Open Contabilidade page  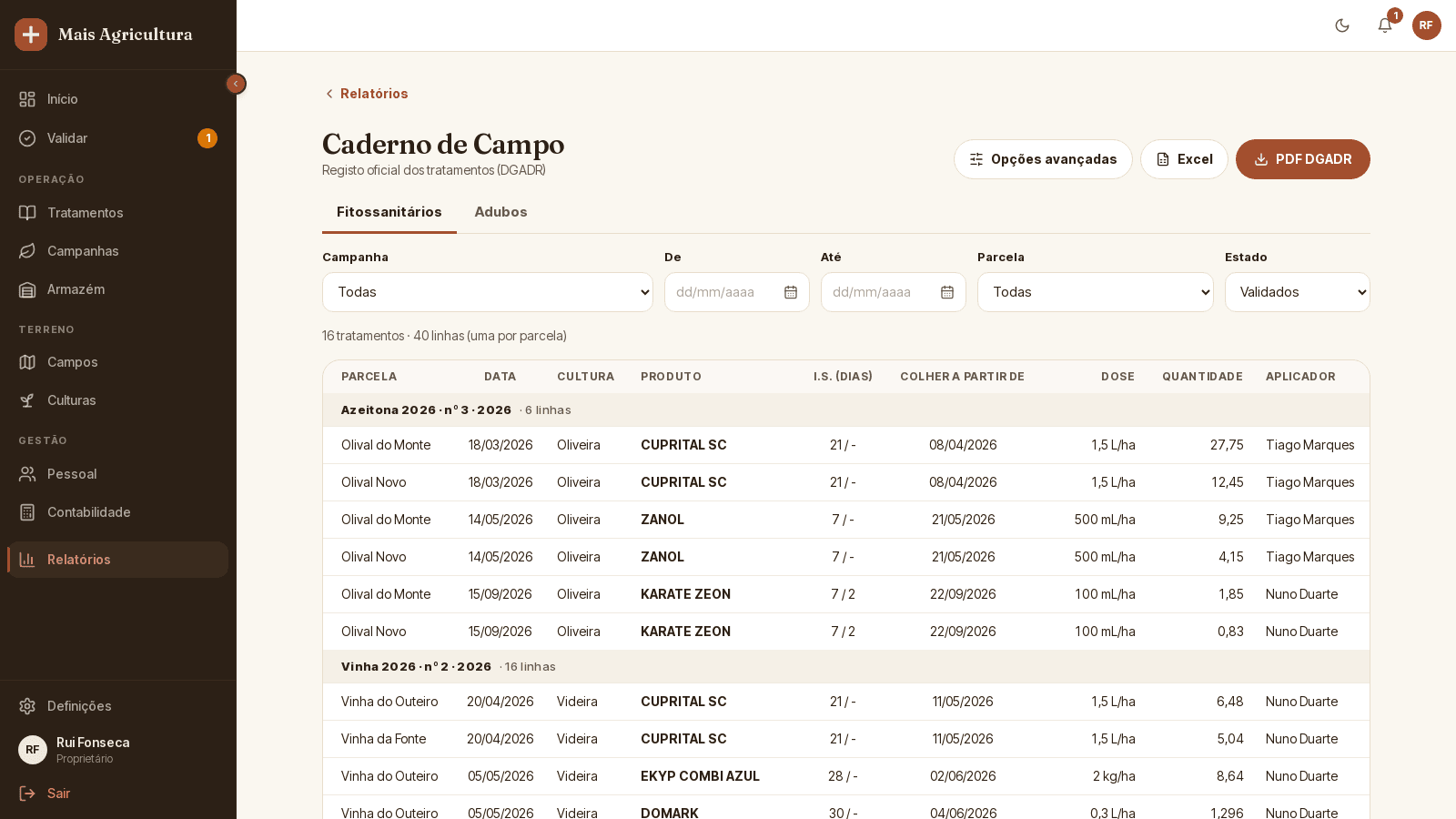118,512
